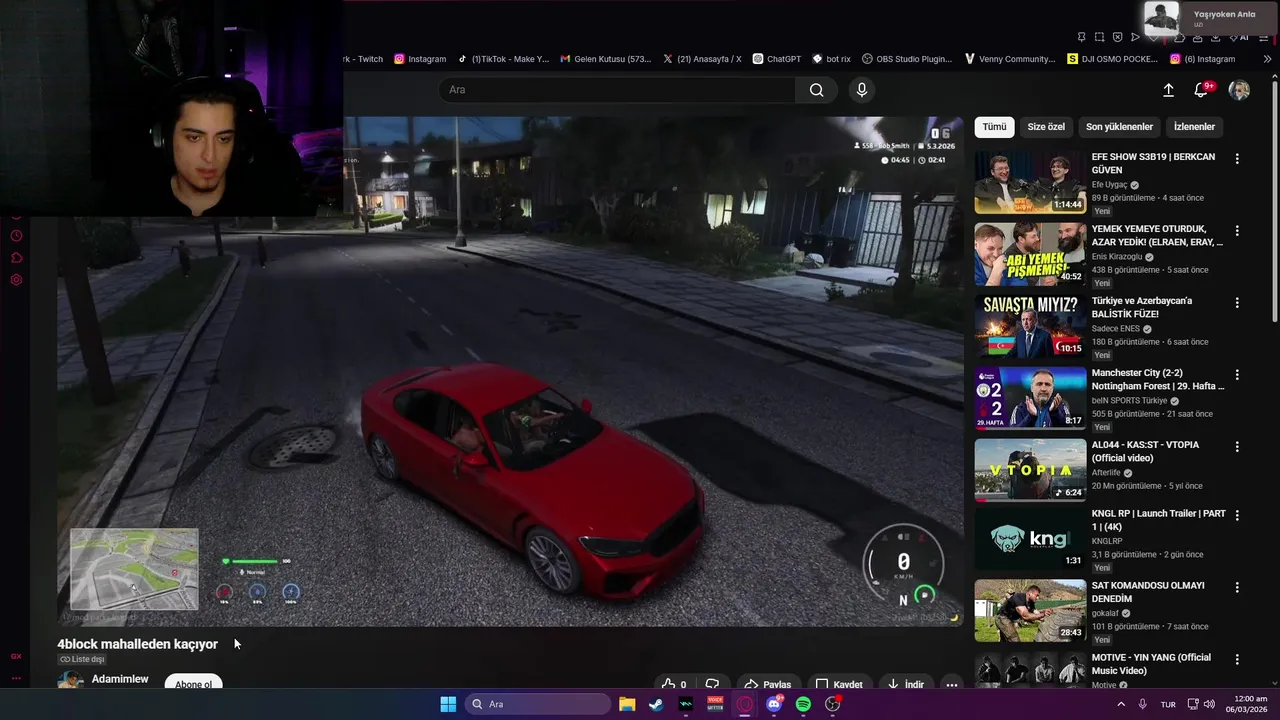
Task: Click the YouTube Ara search field
Action: point(617,90)
